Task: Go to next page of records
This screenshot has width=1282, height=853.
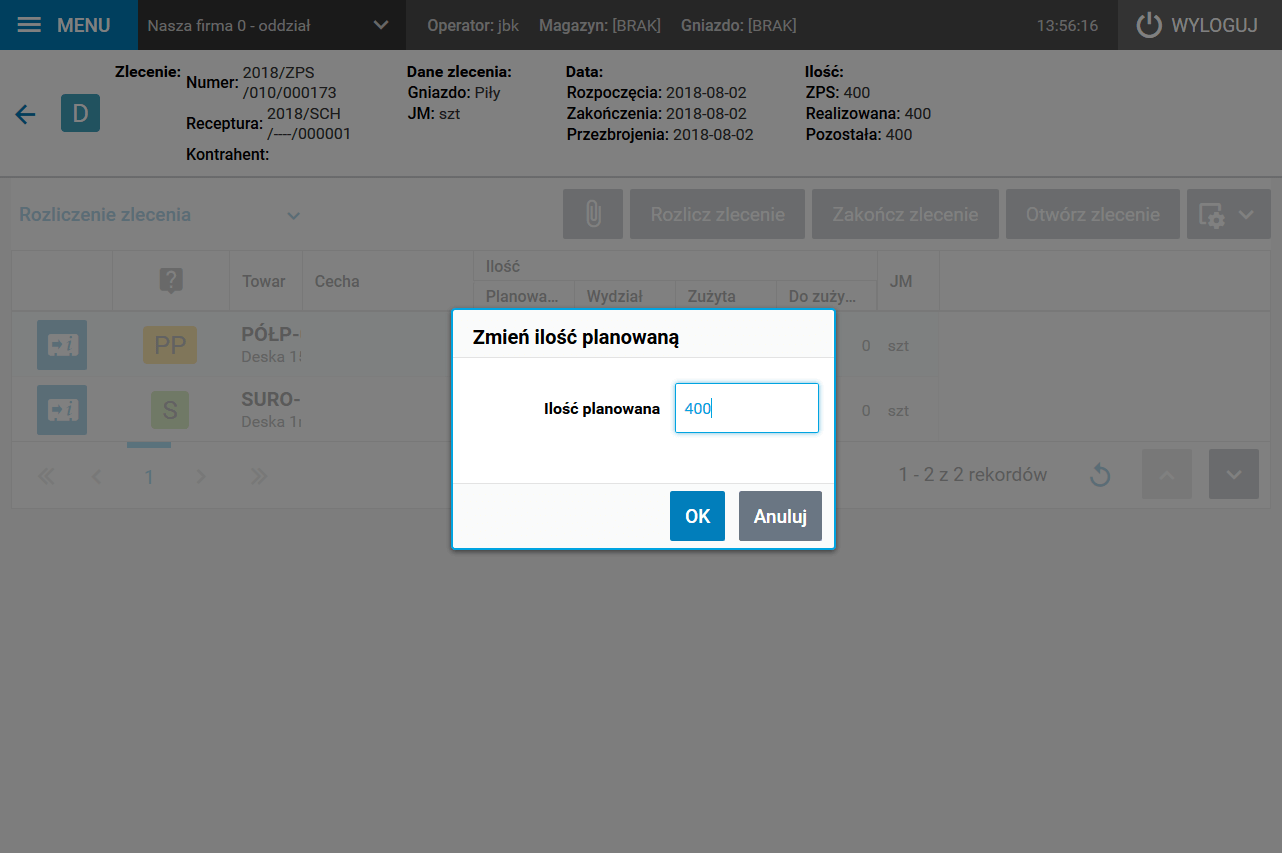Action: (201, 476)
